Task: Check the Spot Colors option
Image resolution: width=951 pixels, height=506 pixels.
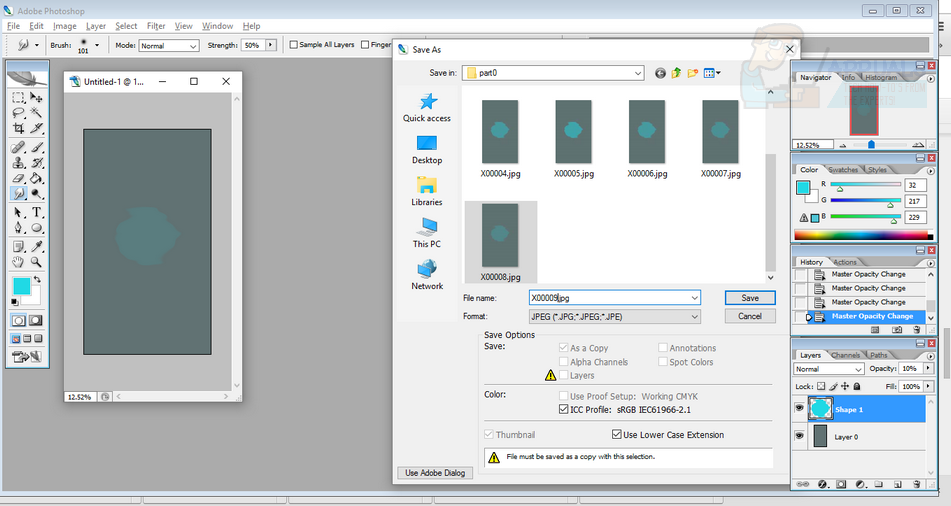Action: tap(662, 362)
